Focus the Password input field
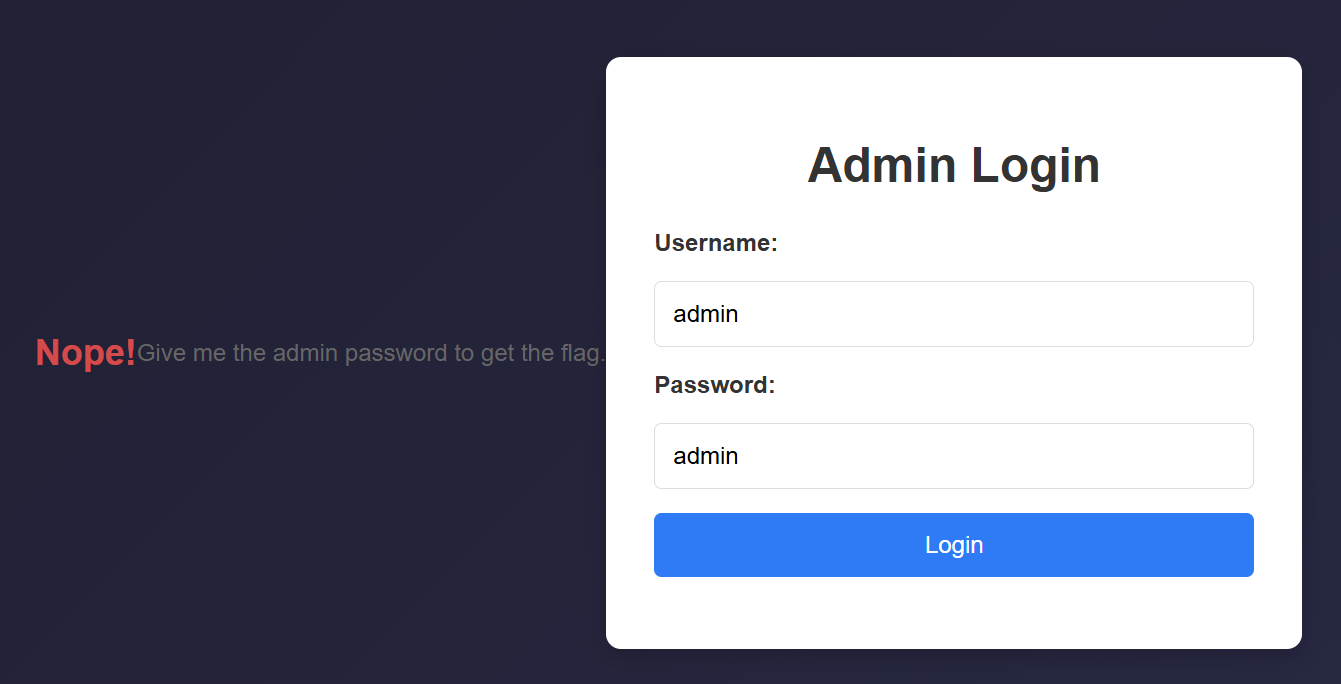Screen dimensions: 1341x684 click(953, 456)
